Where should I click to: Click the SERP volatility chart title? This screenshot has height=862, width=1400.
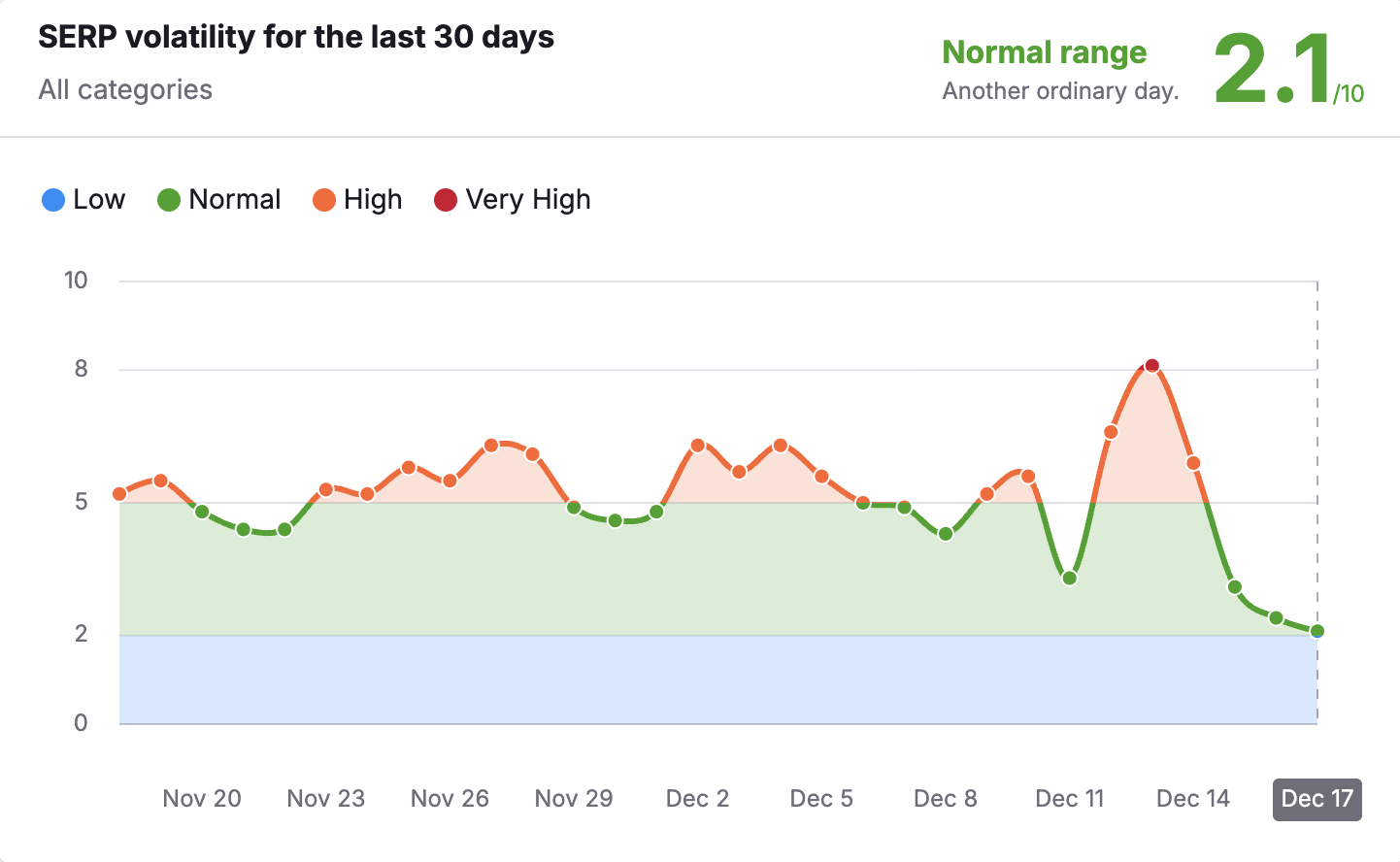click(296, 37)
